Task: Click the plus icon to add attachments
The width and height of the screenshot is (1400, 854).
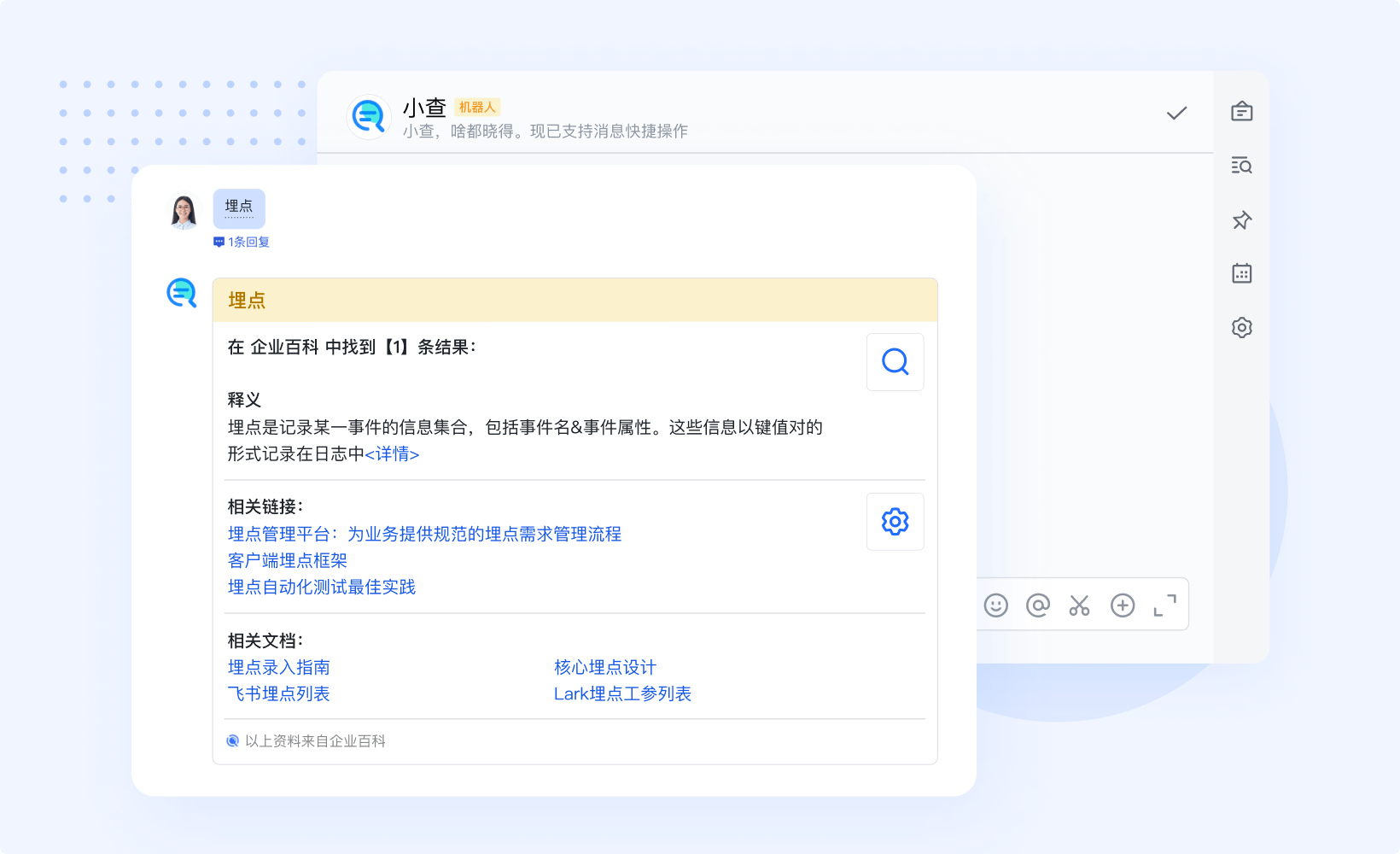Action: (x=1123, y=605)
